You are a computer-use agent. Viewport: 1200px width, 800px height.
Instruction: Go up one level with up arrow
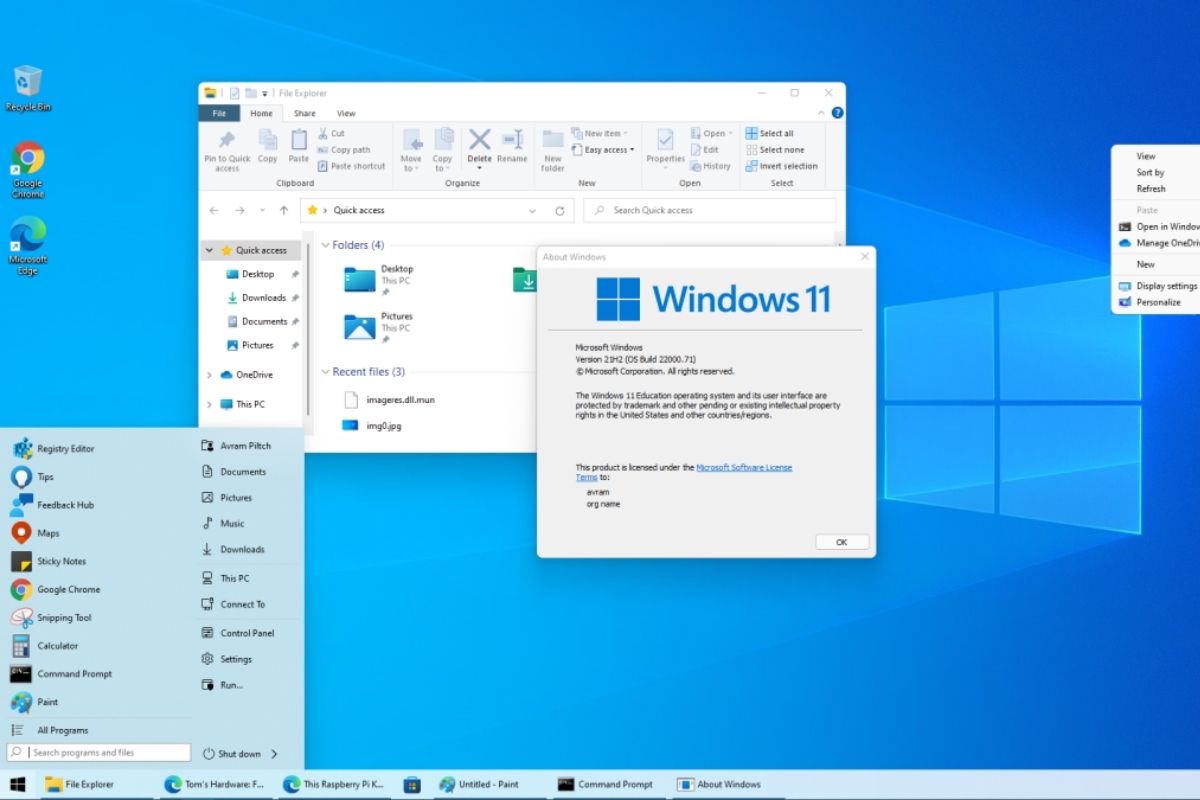(x=284, y=211)
